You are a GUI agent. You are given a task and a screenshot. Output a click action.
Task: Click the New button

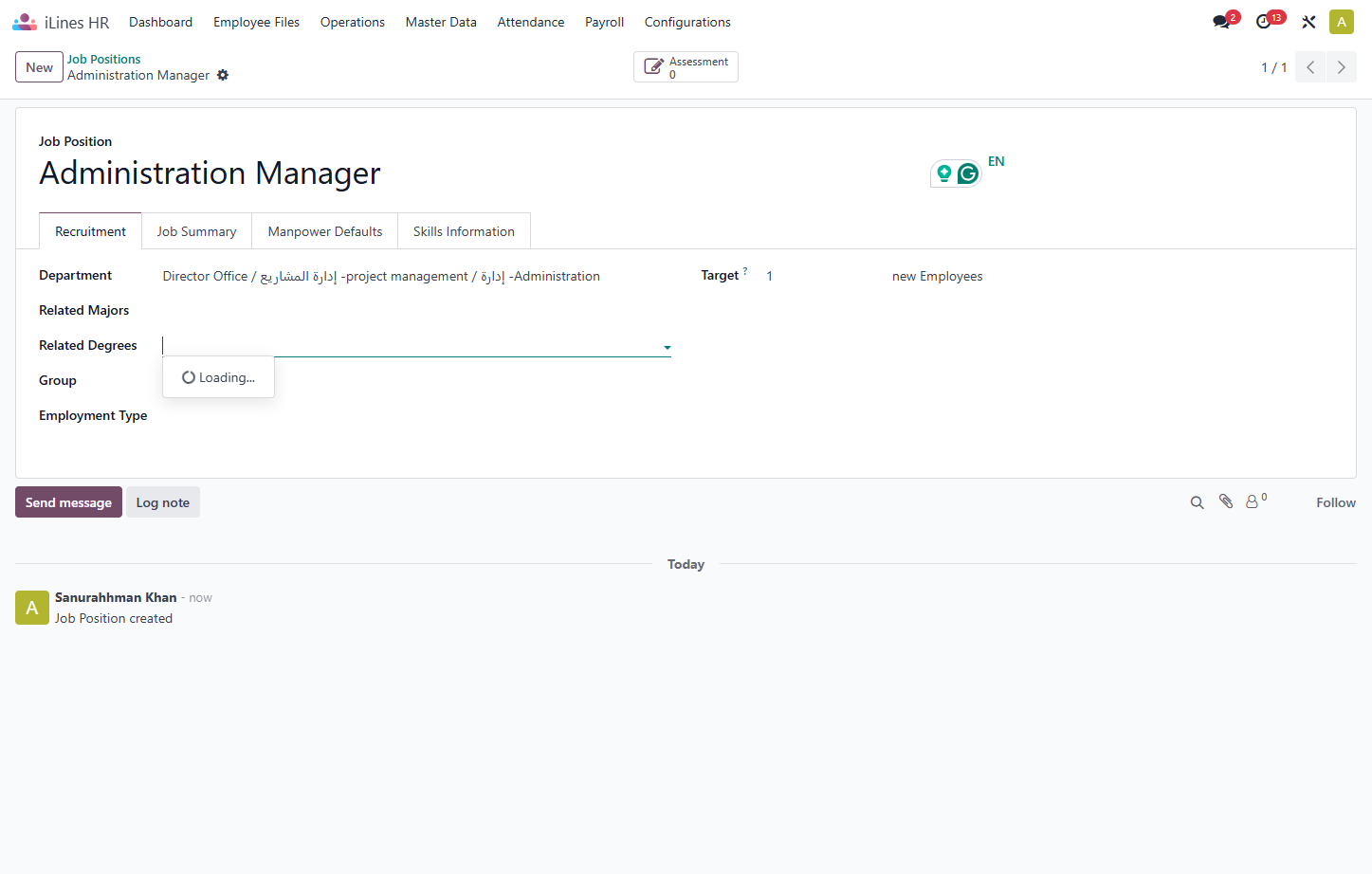click(39, 67)
